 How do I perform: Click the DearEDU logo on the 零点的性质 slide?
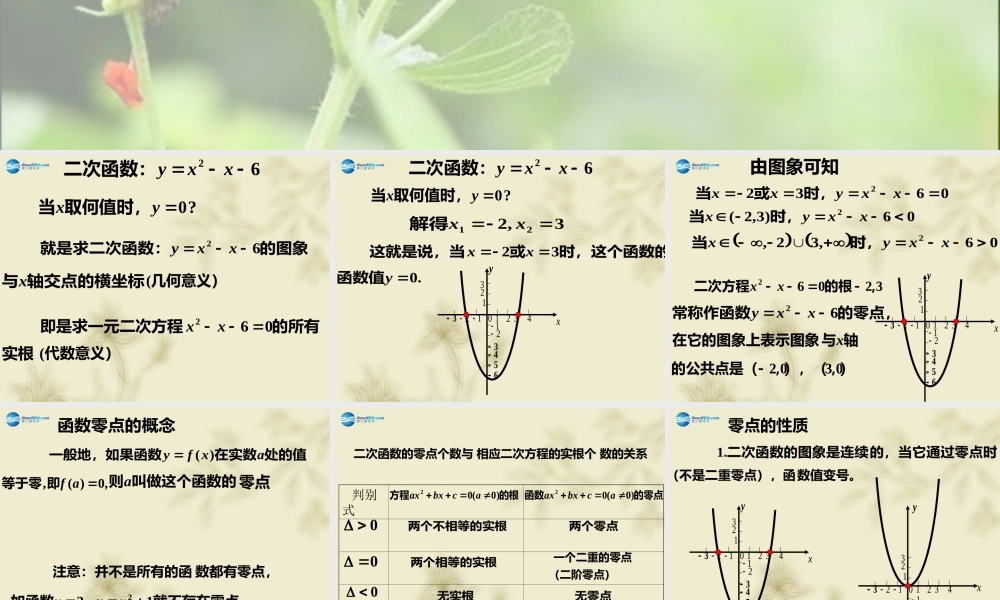coord(697,420)
